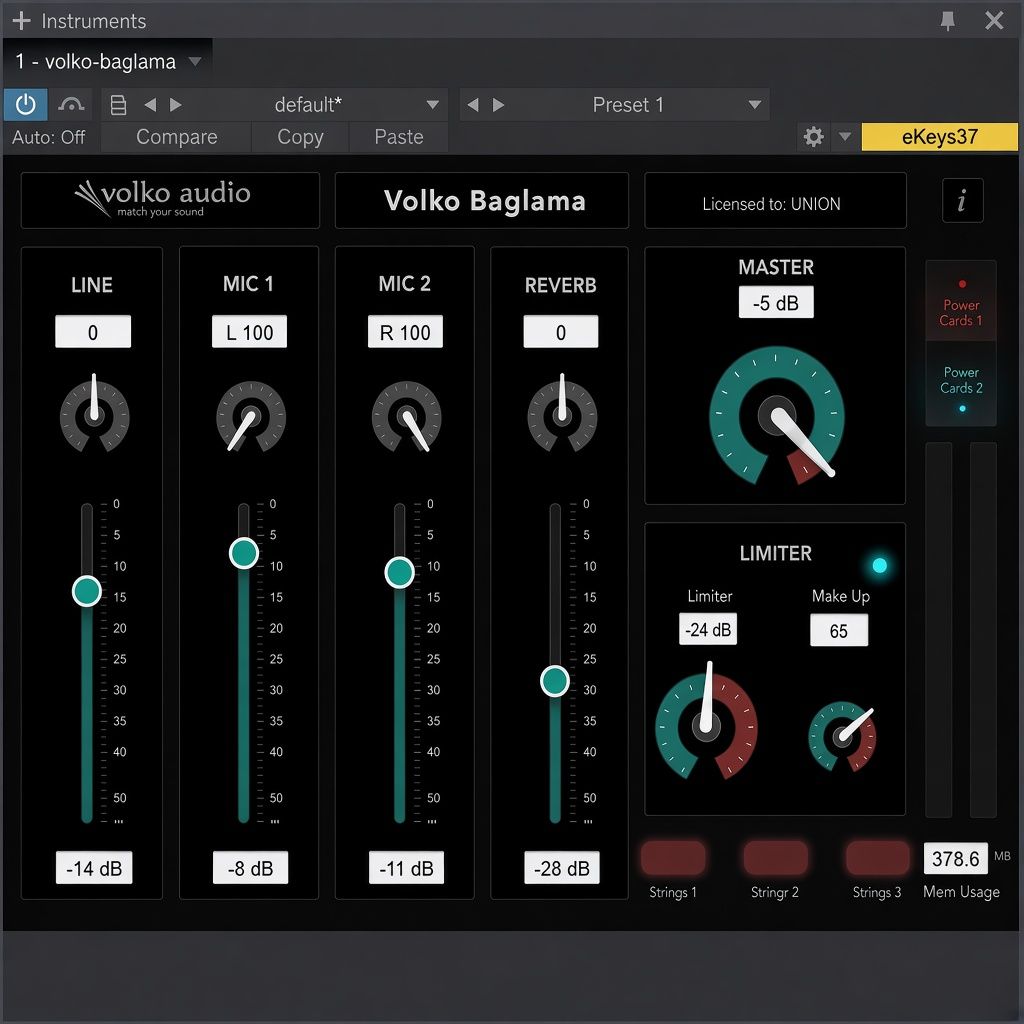
Task: Go to previous default preset arrow
Action: 150,104
